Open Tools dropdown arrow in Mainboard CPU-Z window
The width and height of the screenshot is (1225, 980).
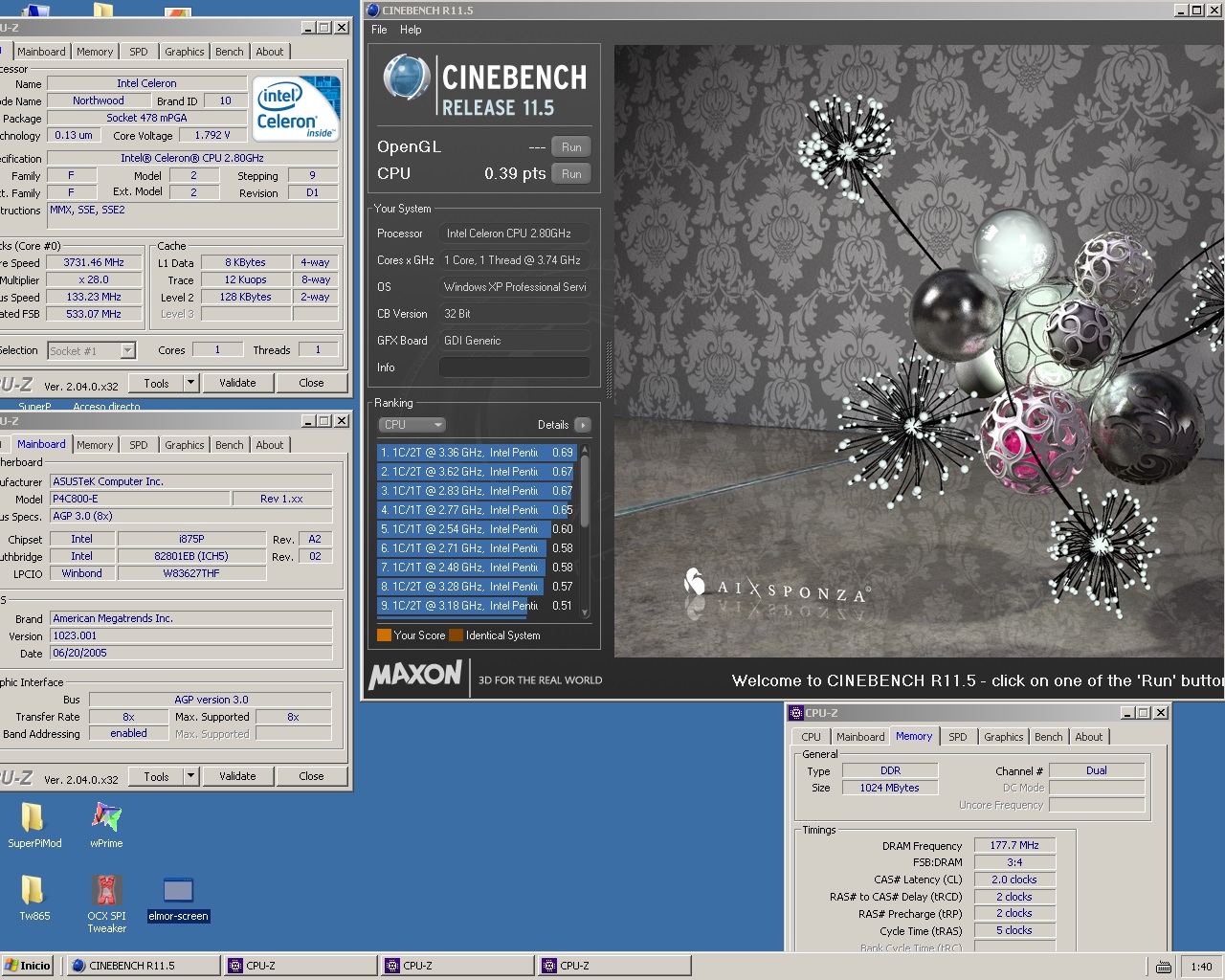point(190,776)
